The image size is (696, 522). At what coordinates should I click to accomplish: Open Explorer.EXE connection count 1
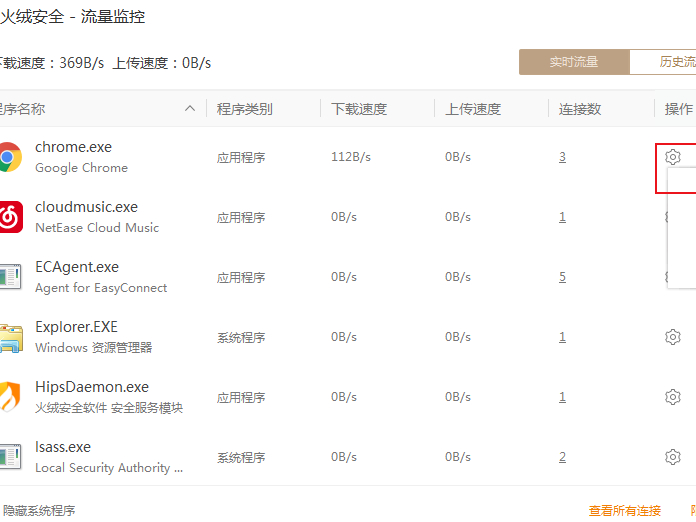(562, 337)
